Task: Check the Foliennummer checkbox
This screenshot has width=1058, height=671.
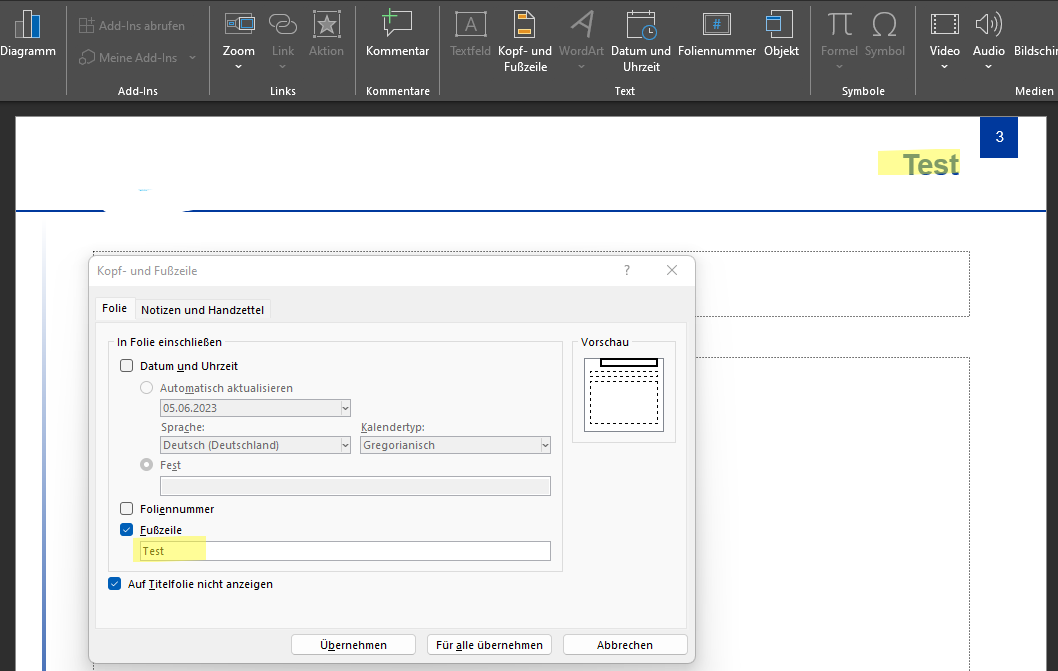Action: (x=126, y=509)
